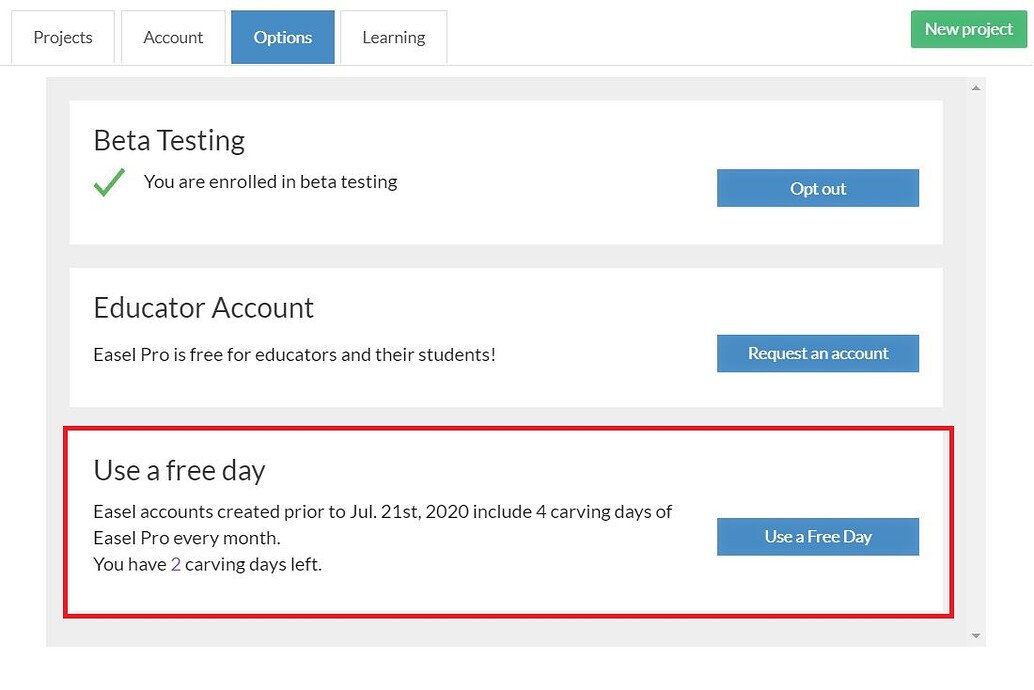The image size is (1034, 690).
Task: Opt out of beta testing
Action: pyautogui.click(x=817, y=188)
